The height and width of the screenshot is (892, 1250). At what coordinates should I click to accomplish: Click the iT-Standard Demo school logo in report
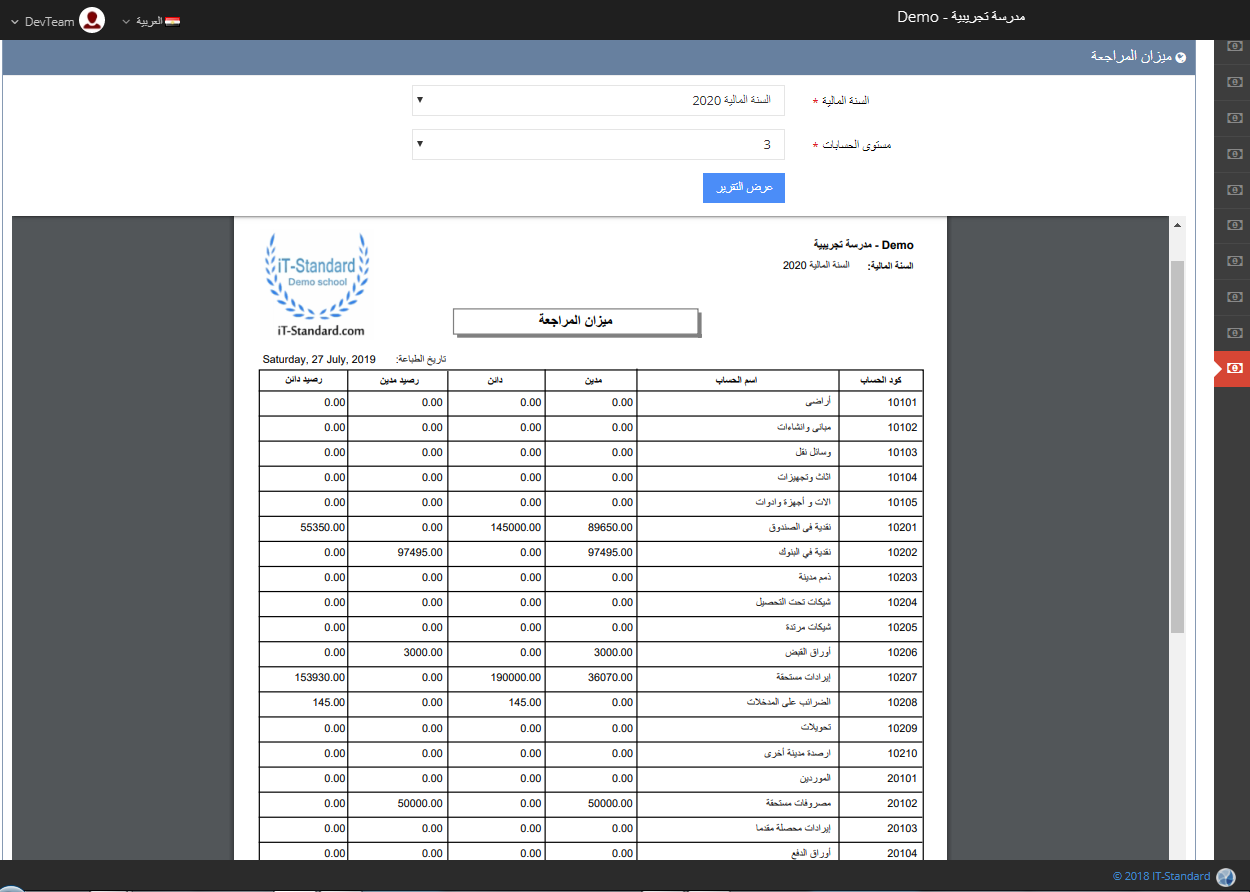pyautogui.click(x=316, y=285)
